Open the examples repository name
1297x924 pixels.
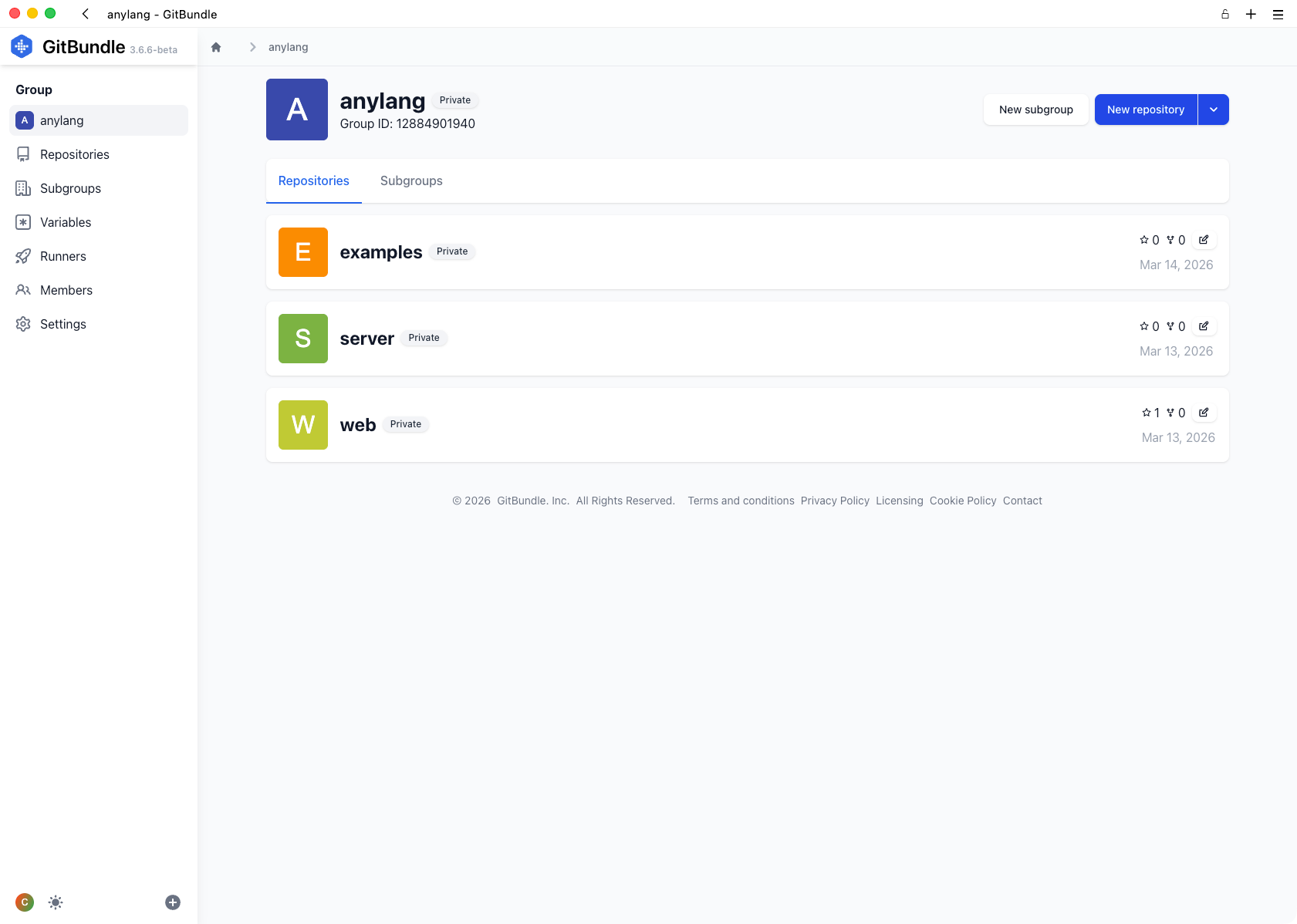(x=381, y=252)
